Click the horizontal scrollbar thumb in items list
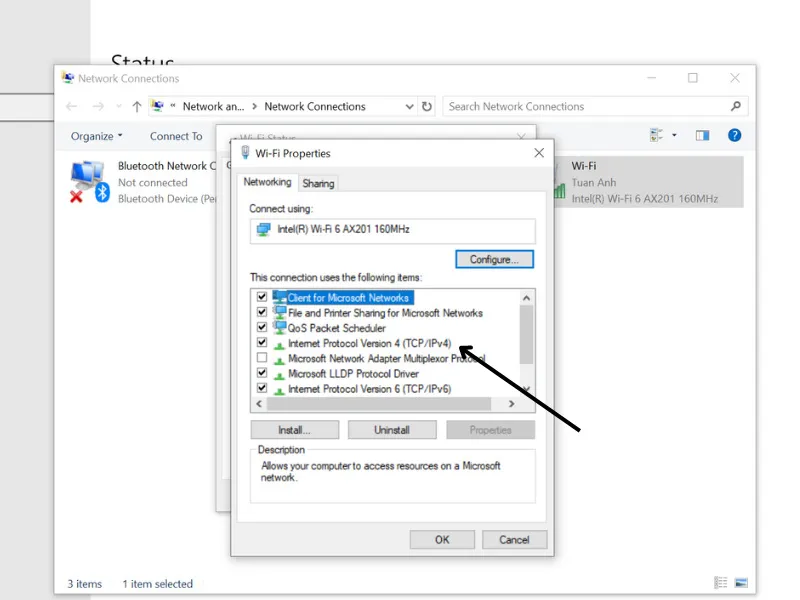This screenshot has width=800, height=600. coord(379,404)
